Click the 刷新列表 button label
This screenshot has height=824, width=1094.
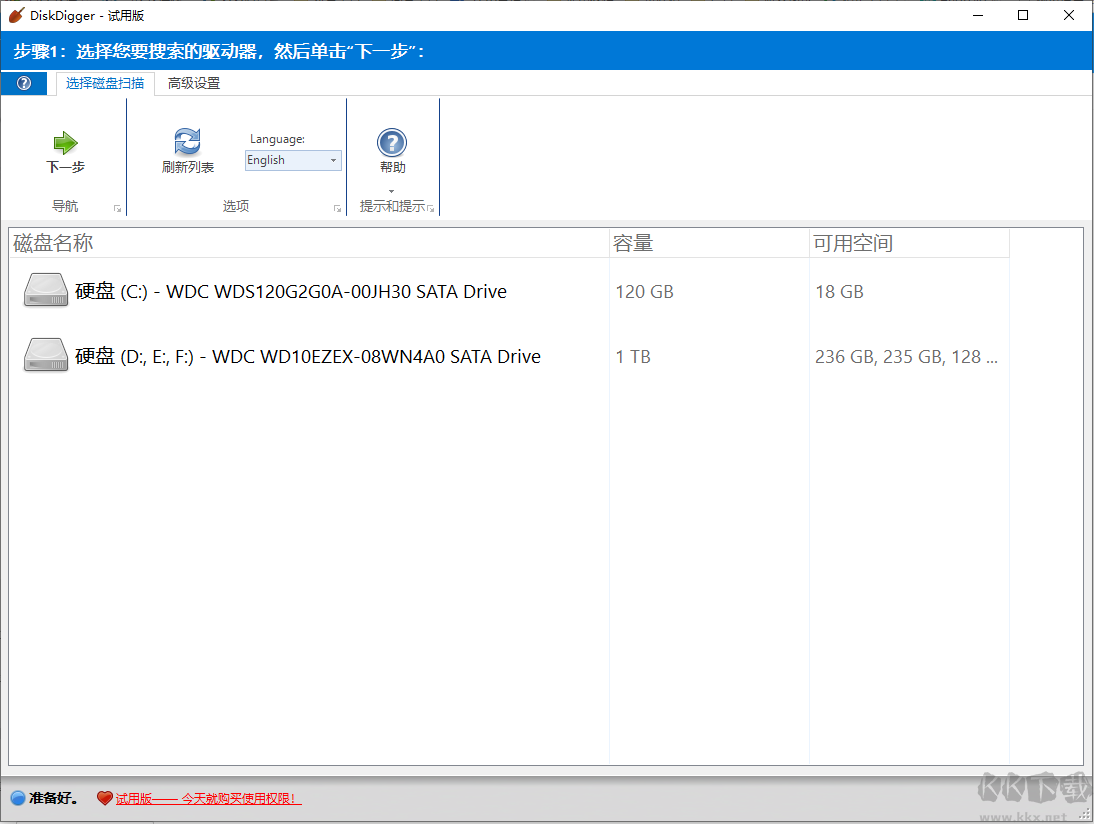tap(188, 167)
